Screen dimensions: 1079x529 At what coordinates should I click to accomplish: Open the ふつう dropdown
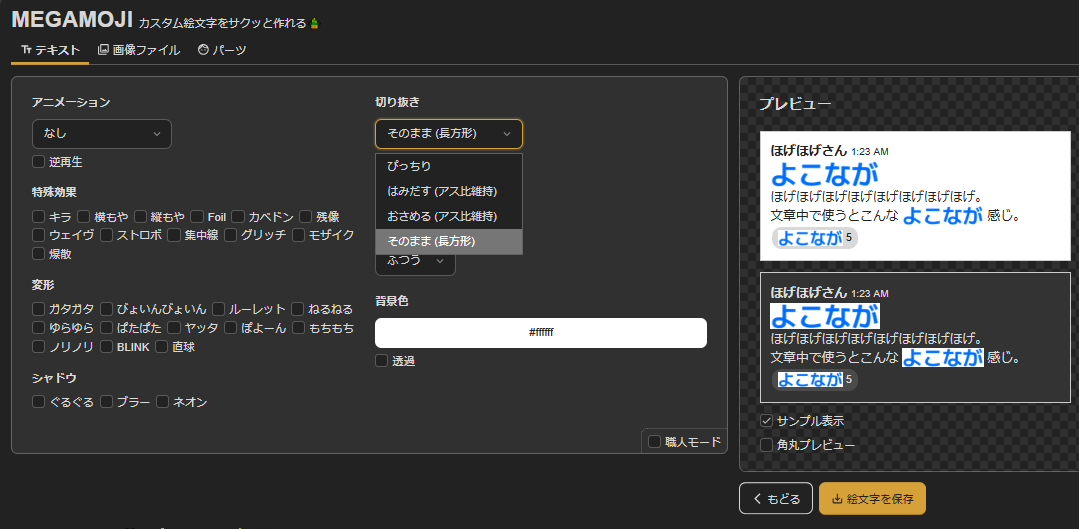coord(415,261)
